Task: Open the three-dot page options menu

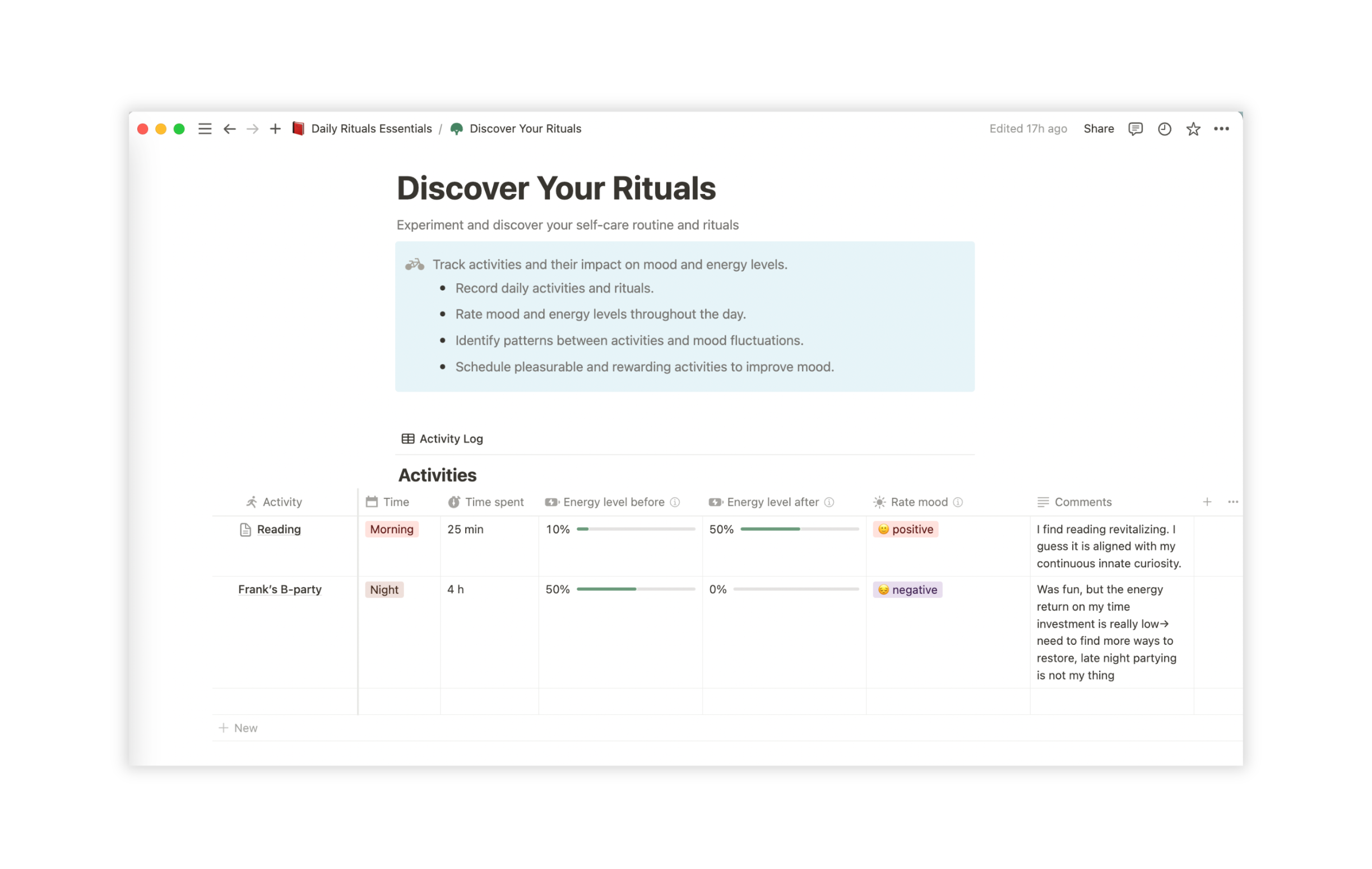Action: (x=1221, y=129)
